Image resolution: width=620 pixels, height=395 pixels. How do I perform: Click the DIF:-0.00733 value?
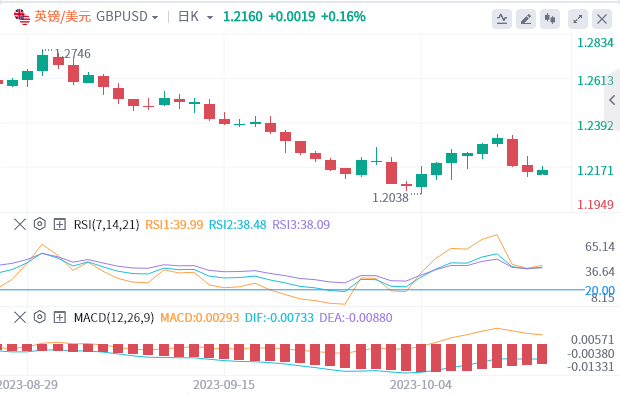tap(279, 318)
